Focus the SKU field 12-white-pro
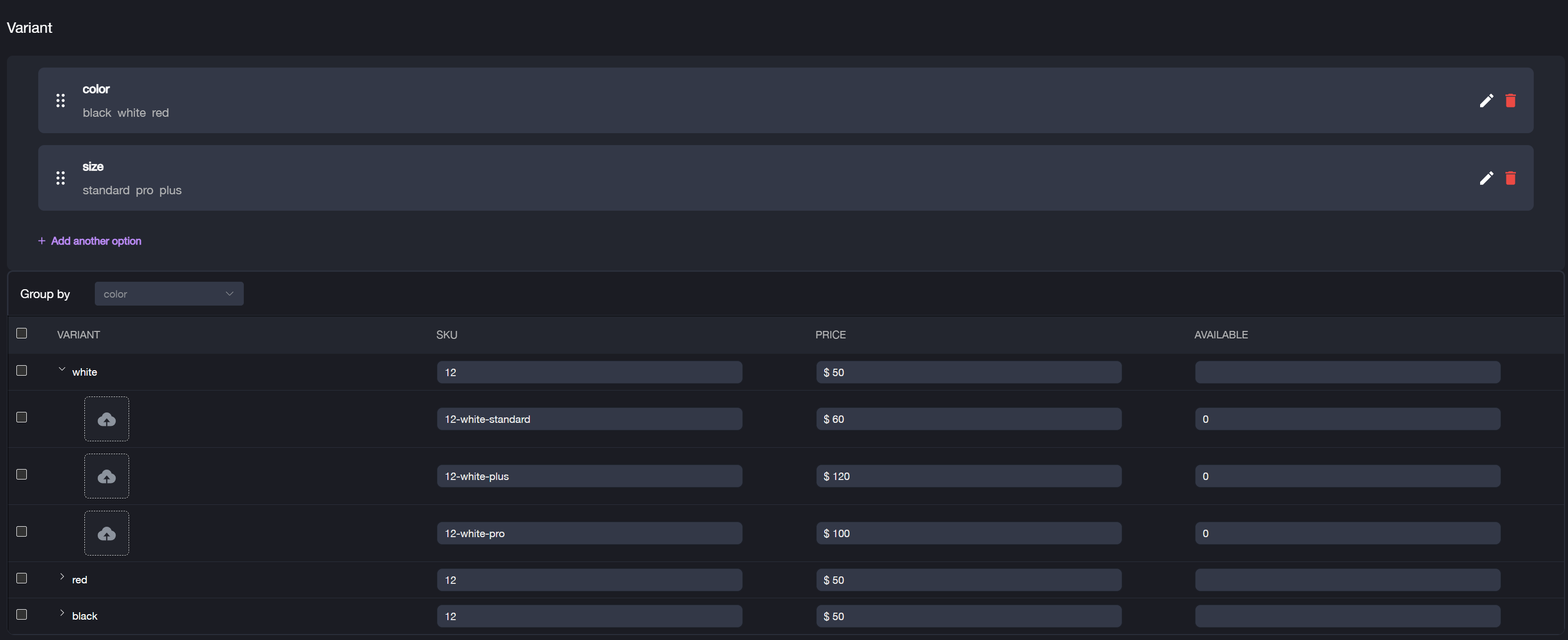Image resolution: width=1568 pixels, height=640 pixels. pyautogui.click(x=589, y=534)
